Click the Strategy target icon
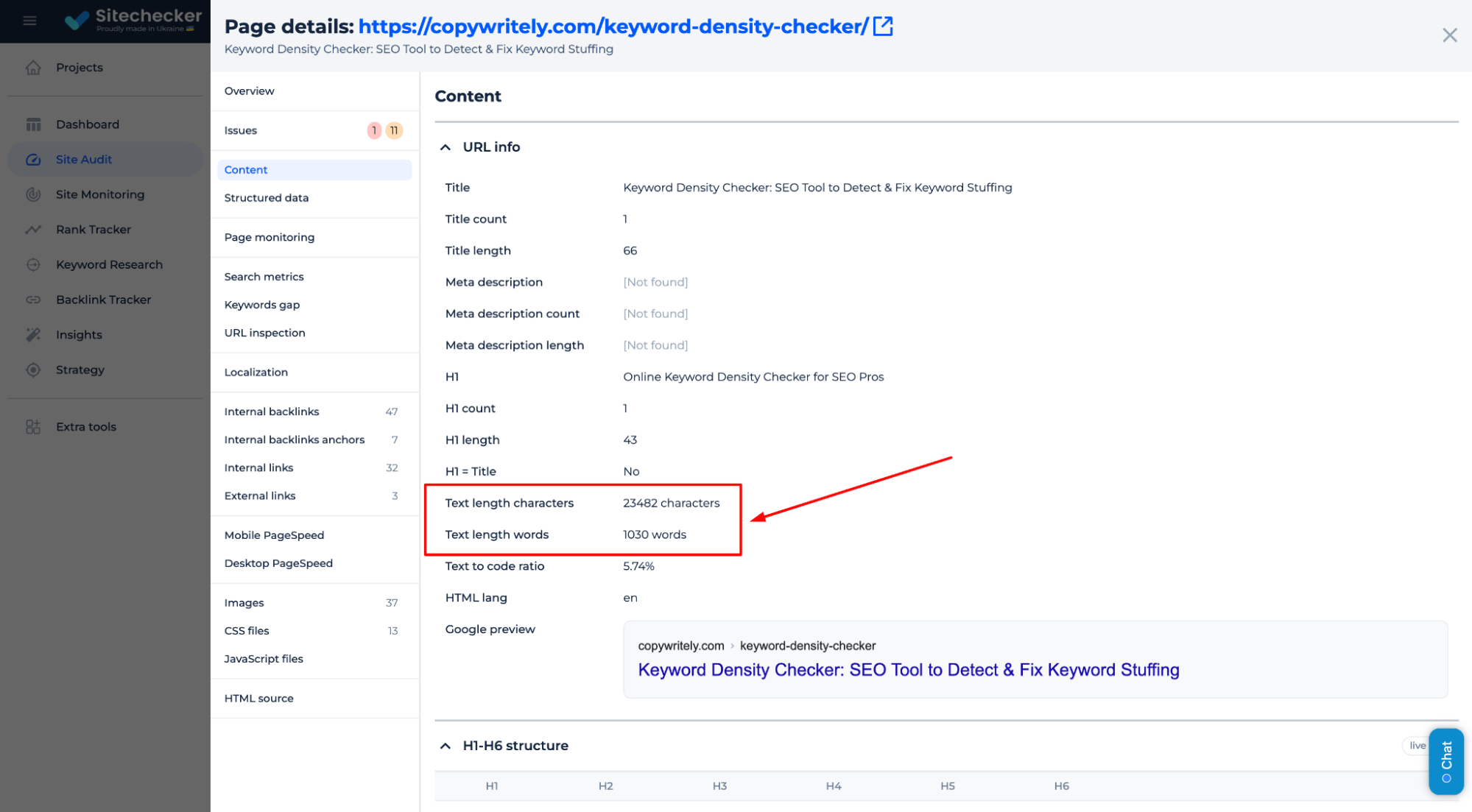Screen dimensions: 1472x812 tap(33, 370)
